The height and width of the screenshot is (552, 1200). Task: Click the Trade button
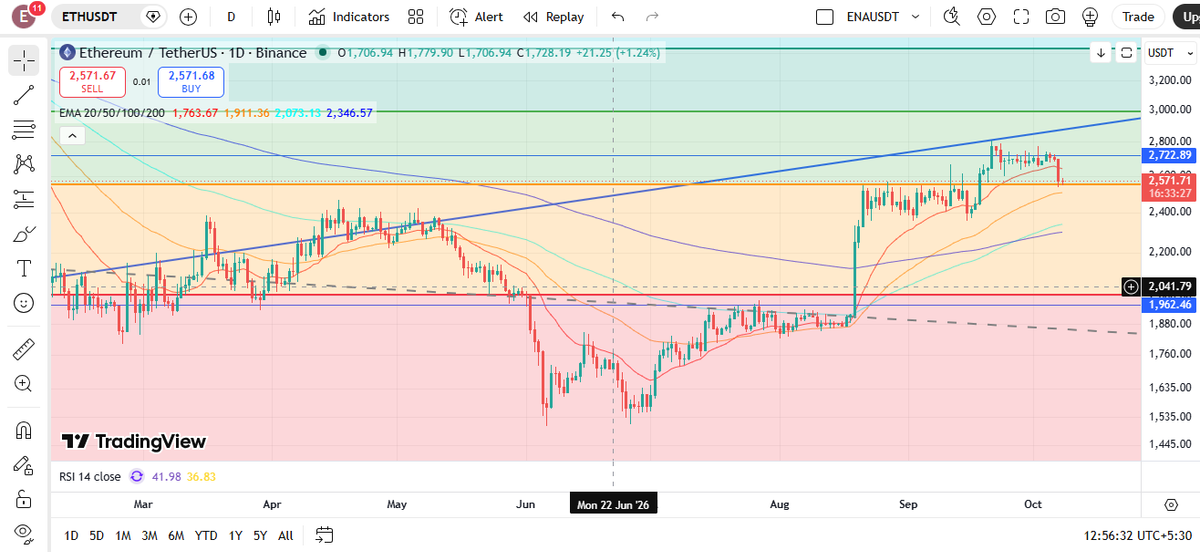click(1137, 17)
